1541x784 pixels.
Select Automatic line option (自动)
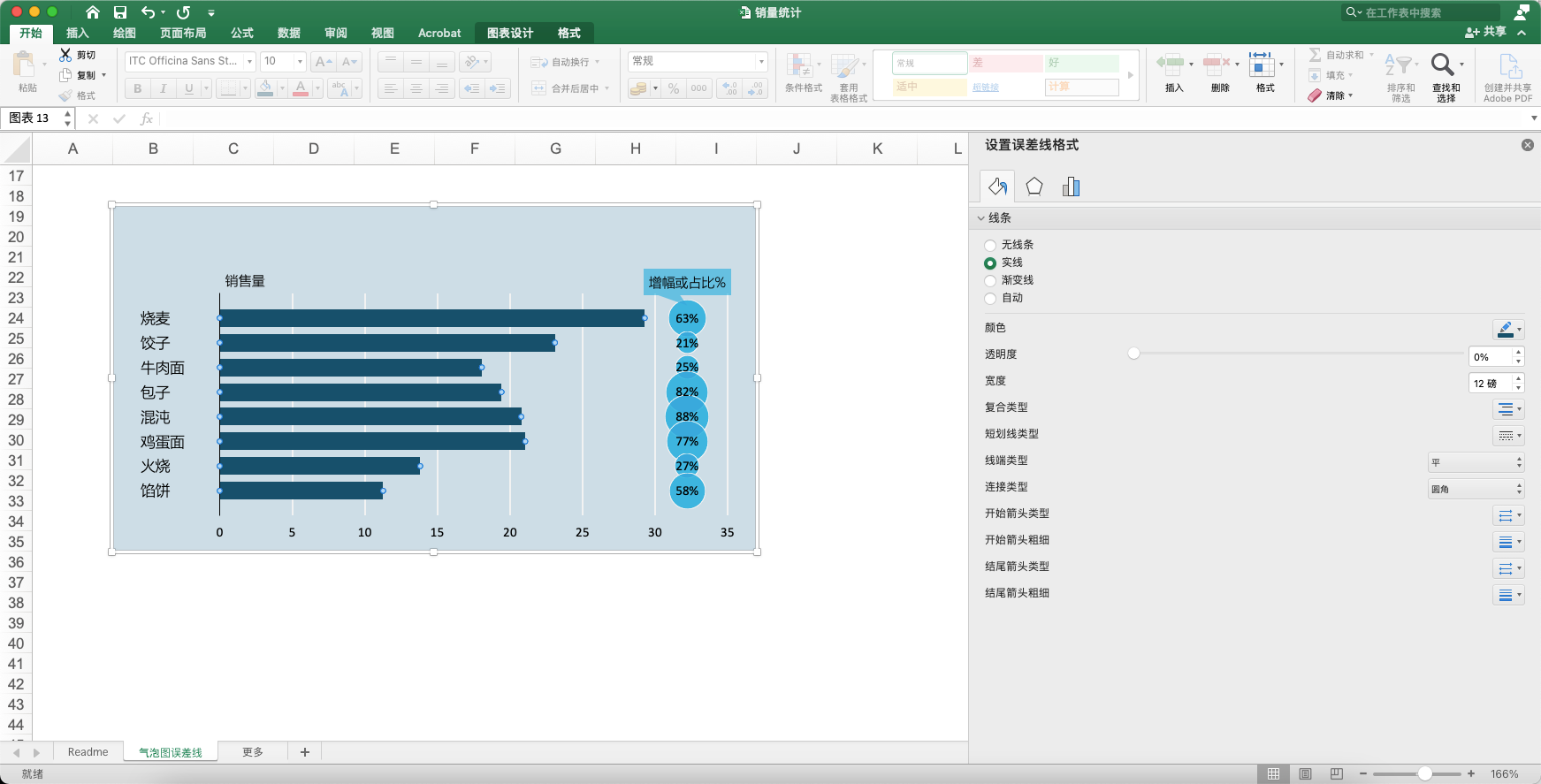pyautogui.click(x=990, y=298)
